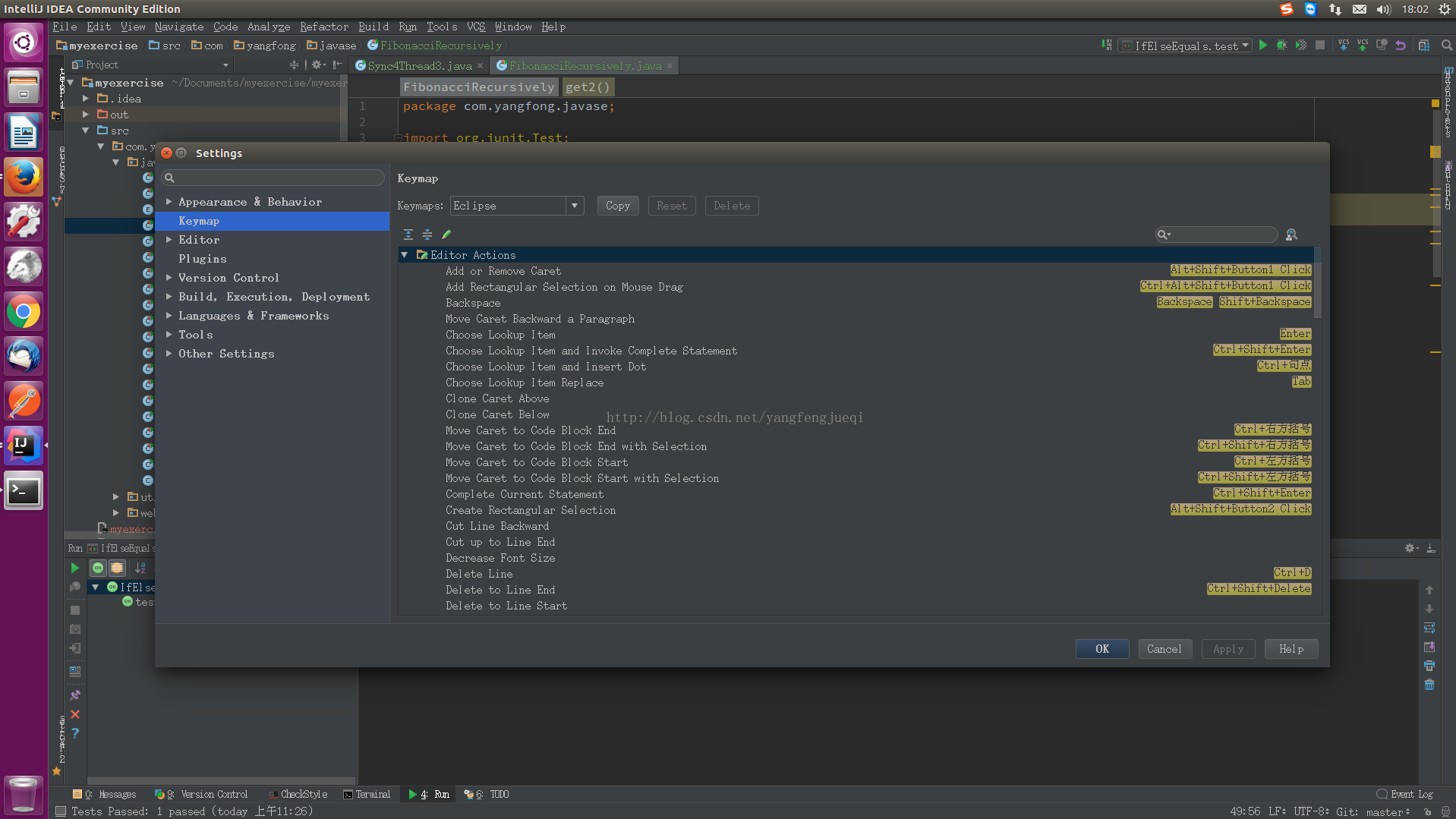Open Project Structure icon in toolbar
Screen dimensions: 1456x819
[1424, 46]
